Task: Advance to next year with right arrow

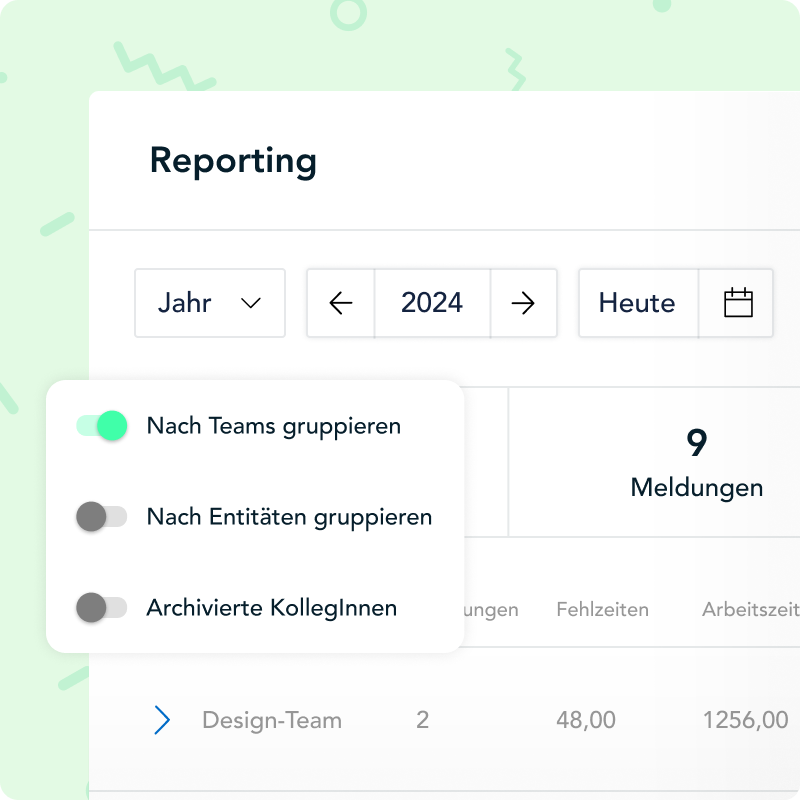Action: click(x=523, y=303)
